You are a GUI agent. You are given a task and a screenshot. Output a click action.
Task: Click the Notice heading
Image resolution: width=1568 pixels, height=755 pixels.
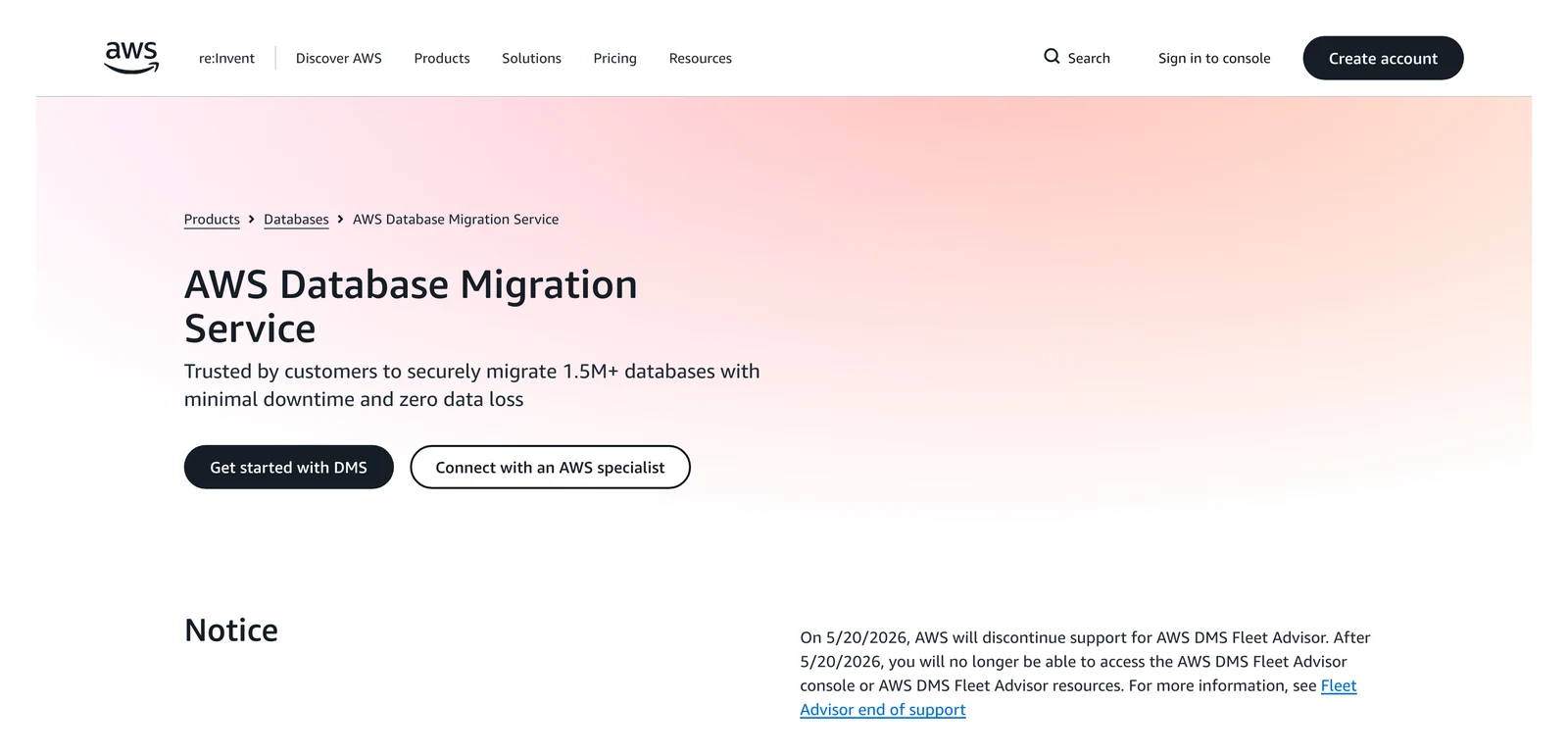click(x=231, y=630)
